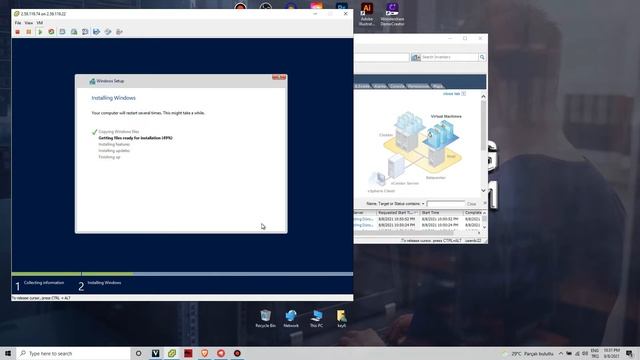
Task: Click the Cortana circle taskbar icon
Action: tap(138, 353)
